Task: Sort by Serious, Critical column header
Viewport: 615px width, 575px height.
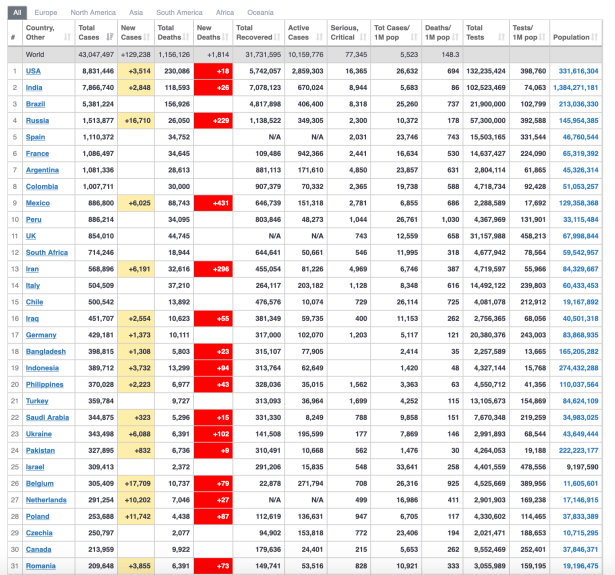Action: point(347,33)
